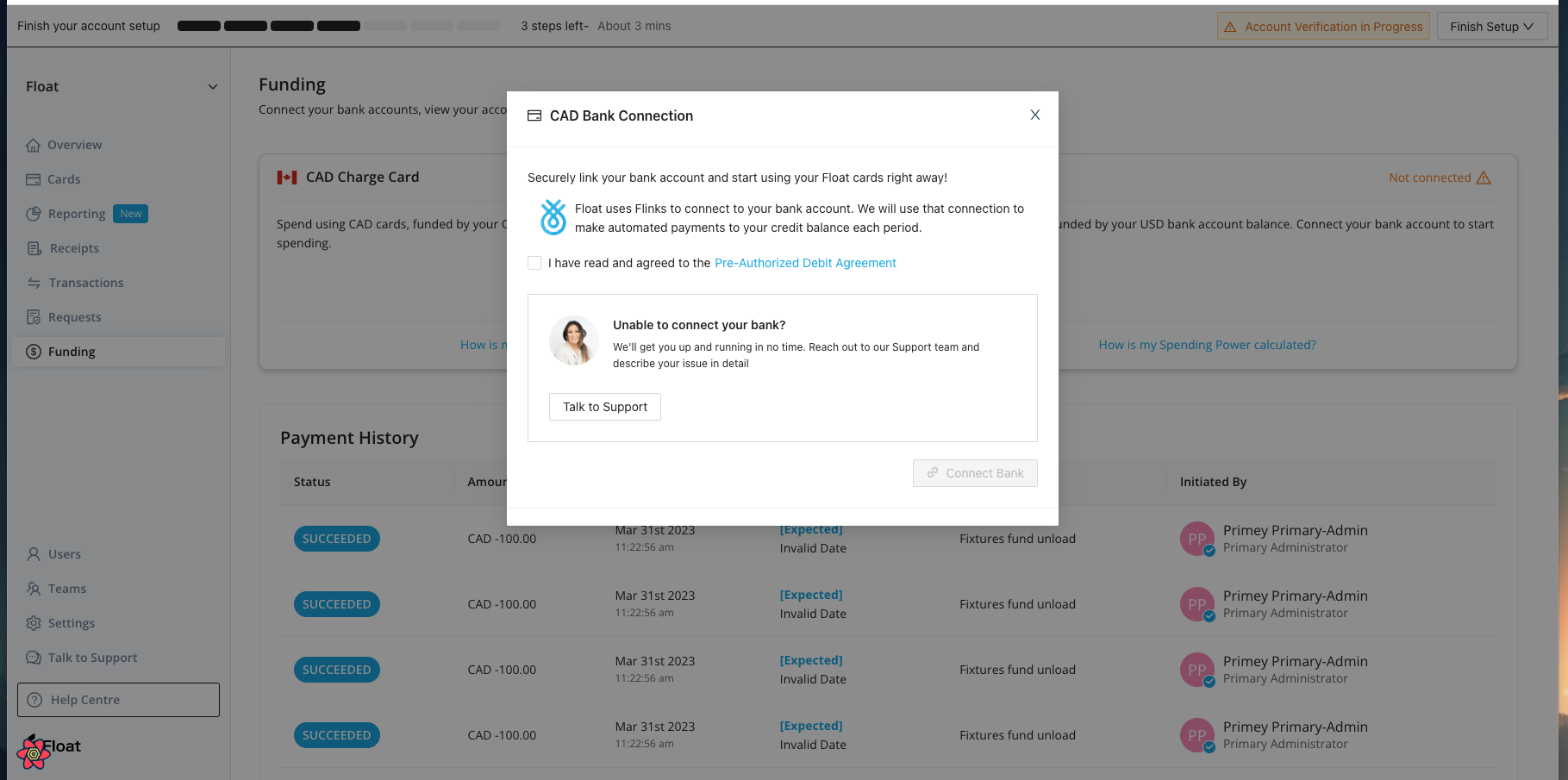Click the support agent avatar photo

(573, 340)
